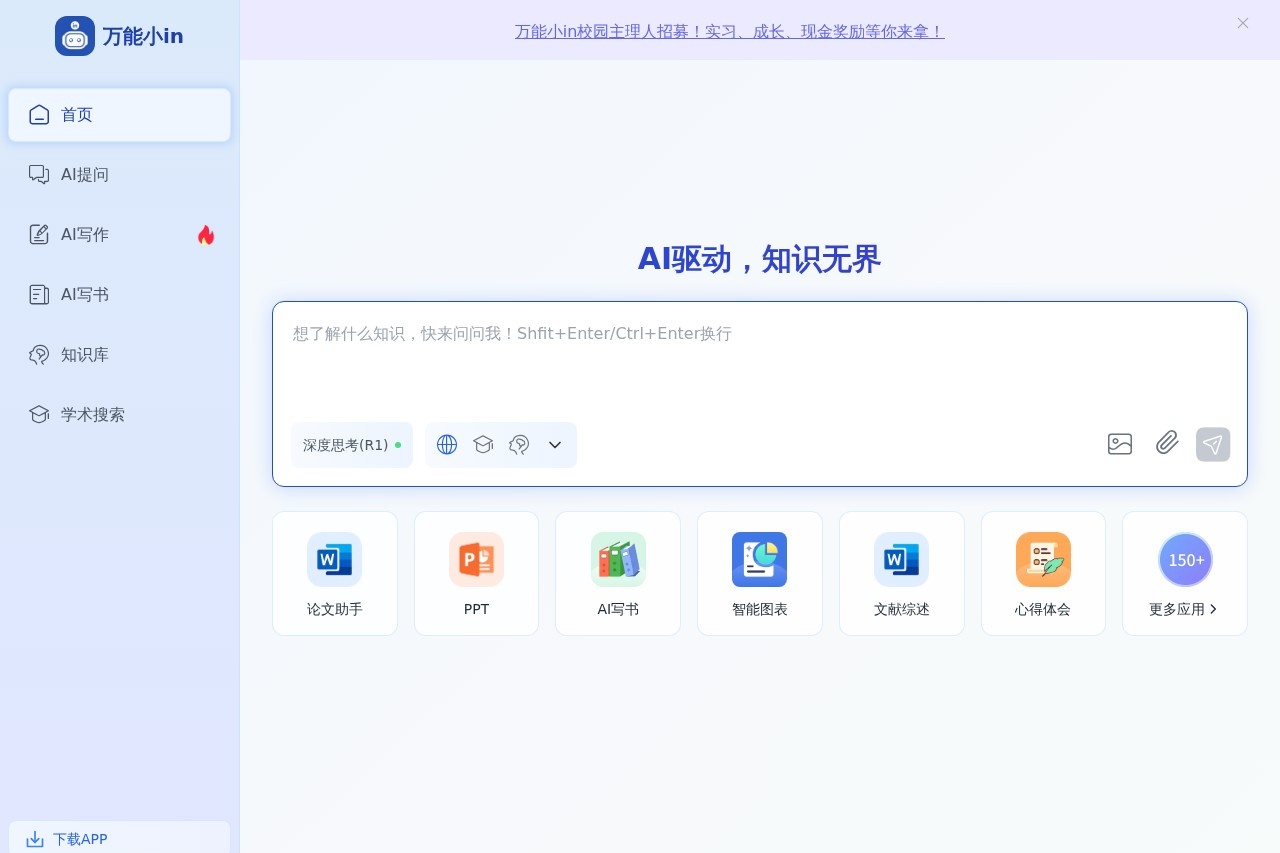
Task: Enable the brain deep-thinking mode icon
Action: (x=519, y=444)
